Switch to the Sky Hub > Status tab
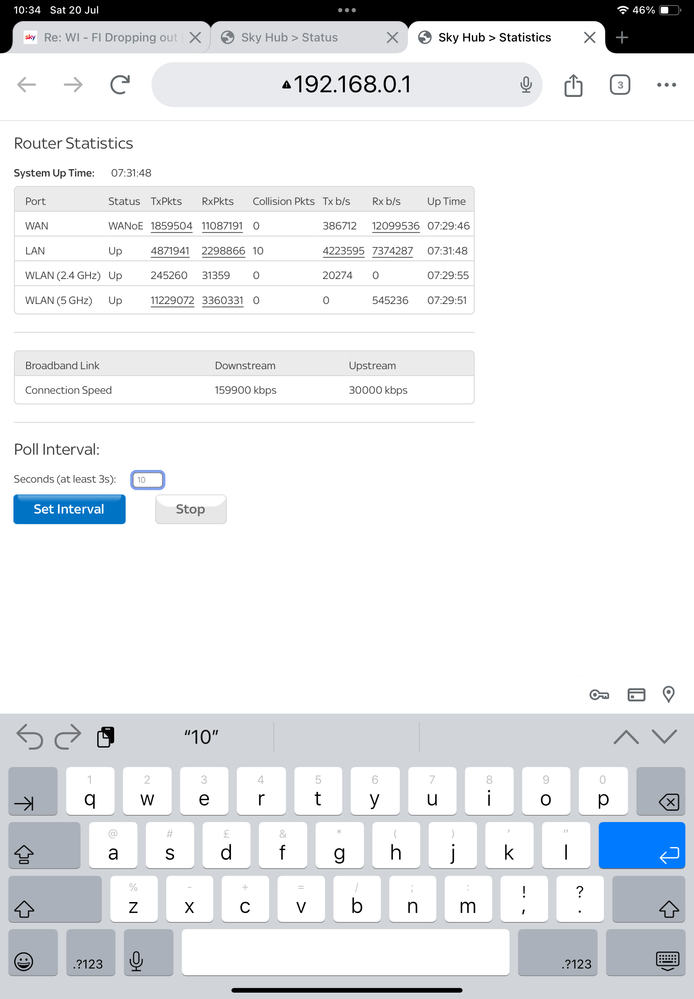The width and height of the screenshot is (694, 999). click(290, 38)
